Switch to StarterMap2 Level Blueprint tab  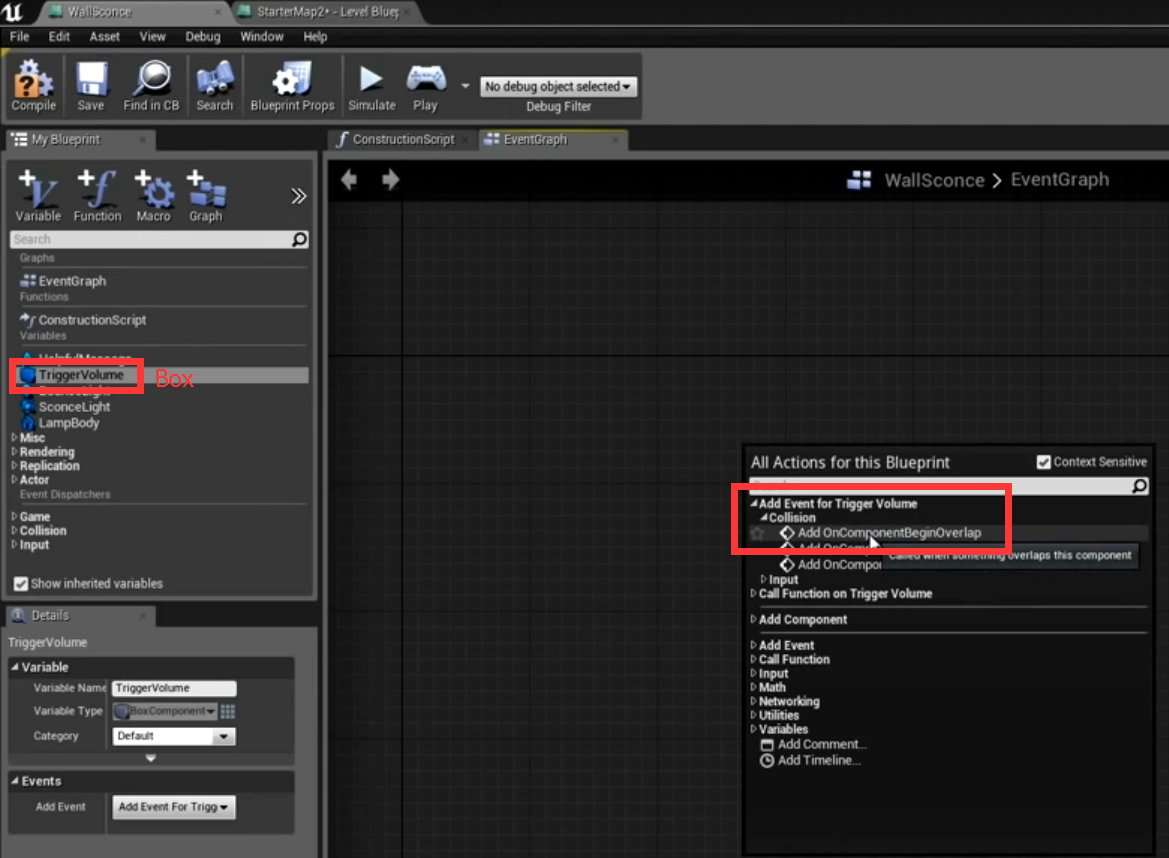click(x=327, y=12)
